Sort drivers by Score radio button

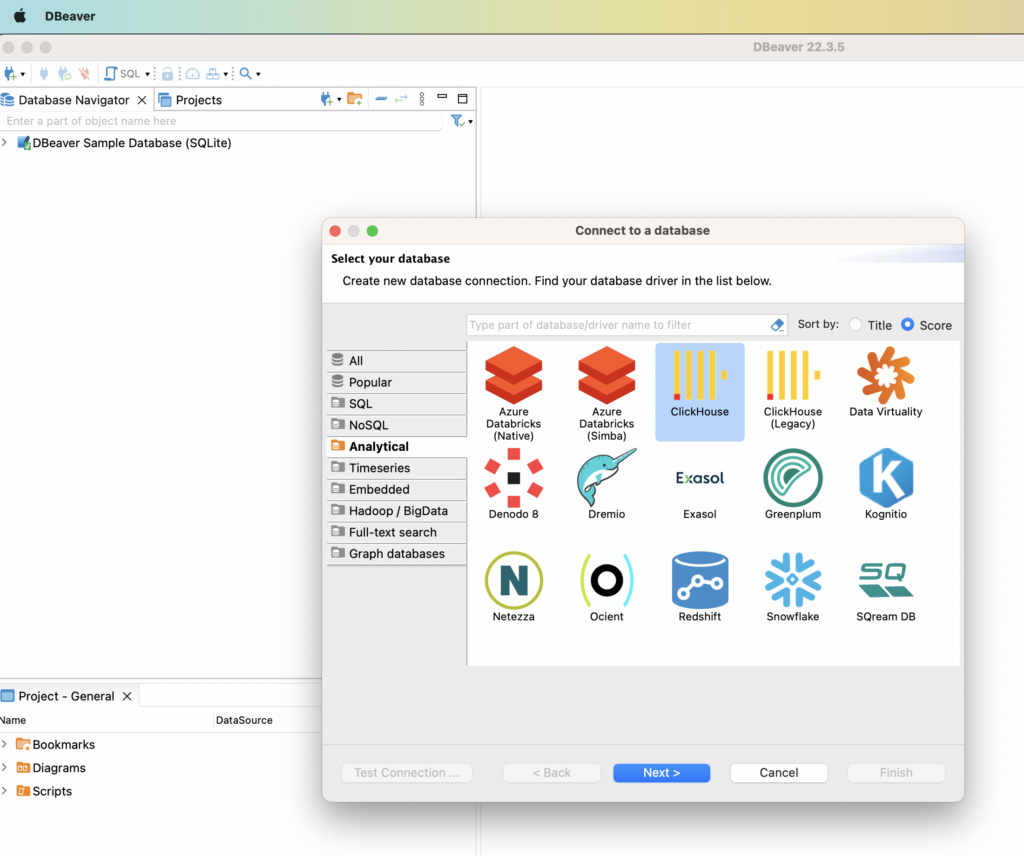tap(908, 325)
